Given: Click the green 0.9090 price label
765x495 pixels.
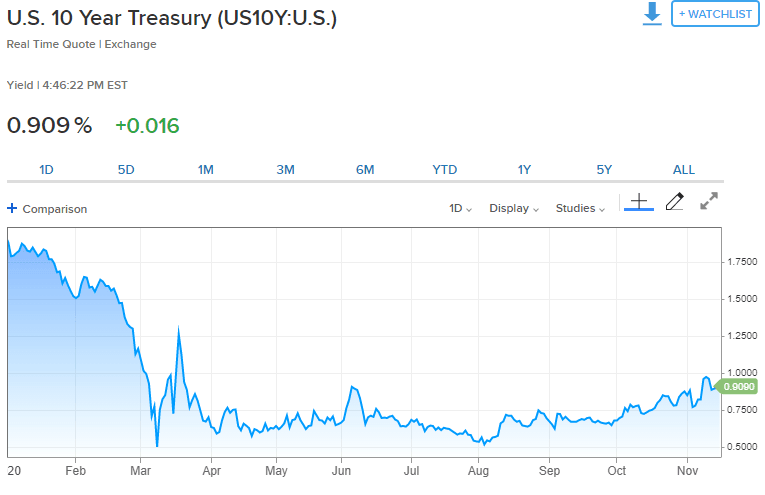Looking at the screenshot, I should coord(739,387).
